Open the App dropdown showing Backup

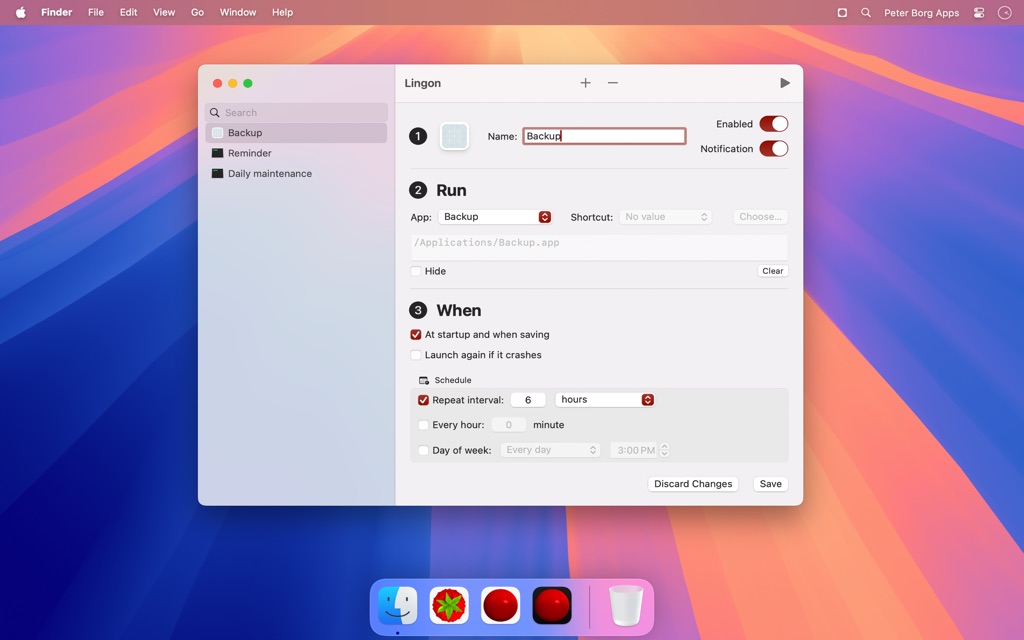pos(543,216)
